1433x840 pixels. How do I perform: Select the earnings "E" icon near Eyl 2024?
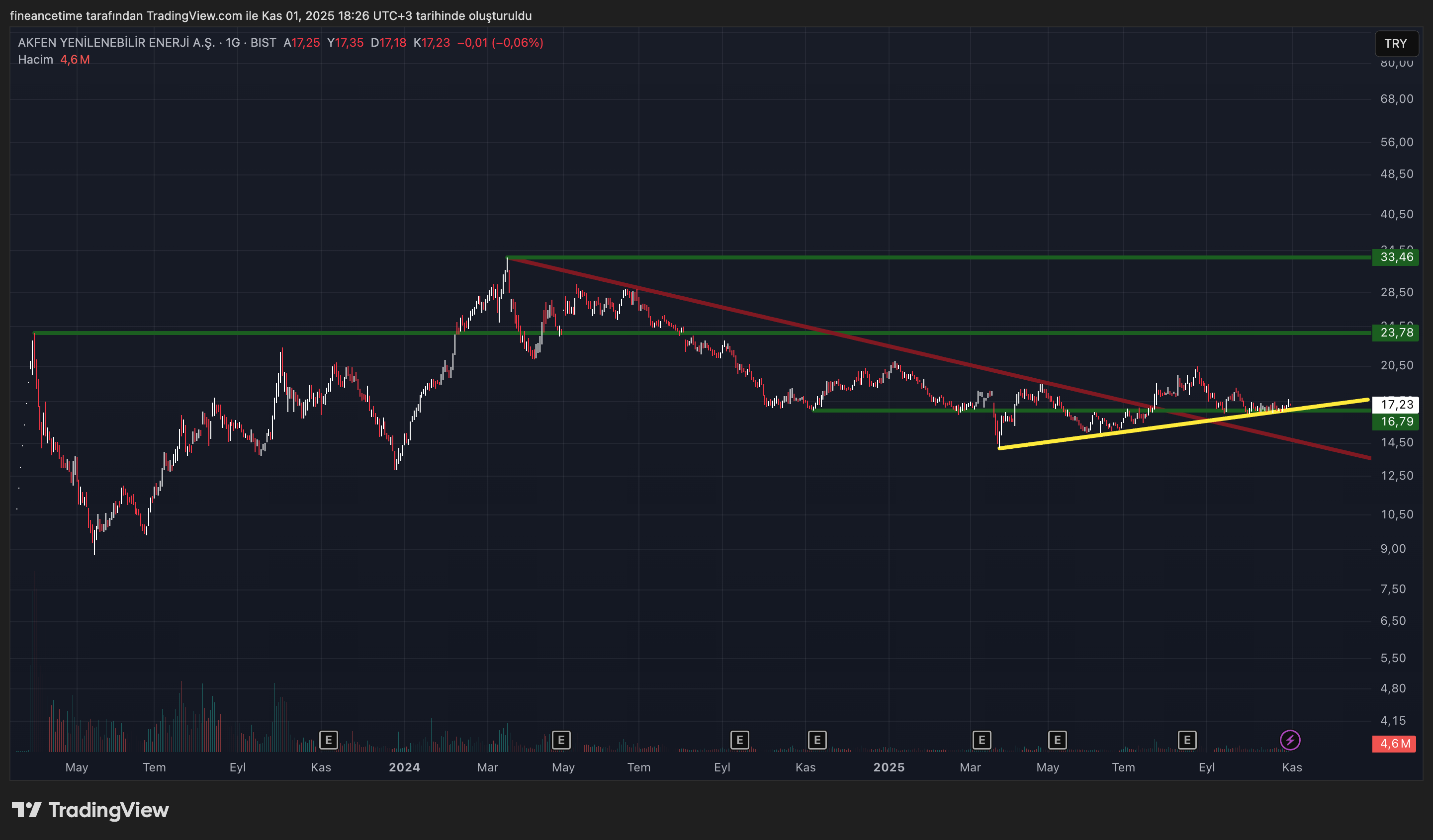(739, 740)
